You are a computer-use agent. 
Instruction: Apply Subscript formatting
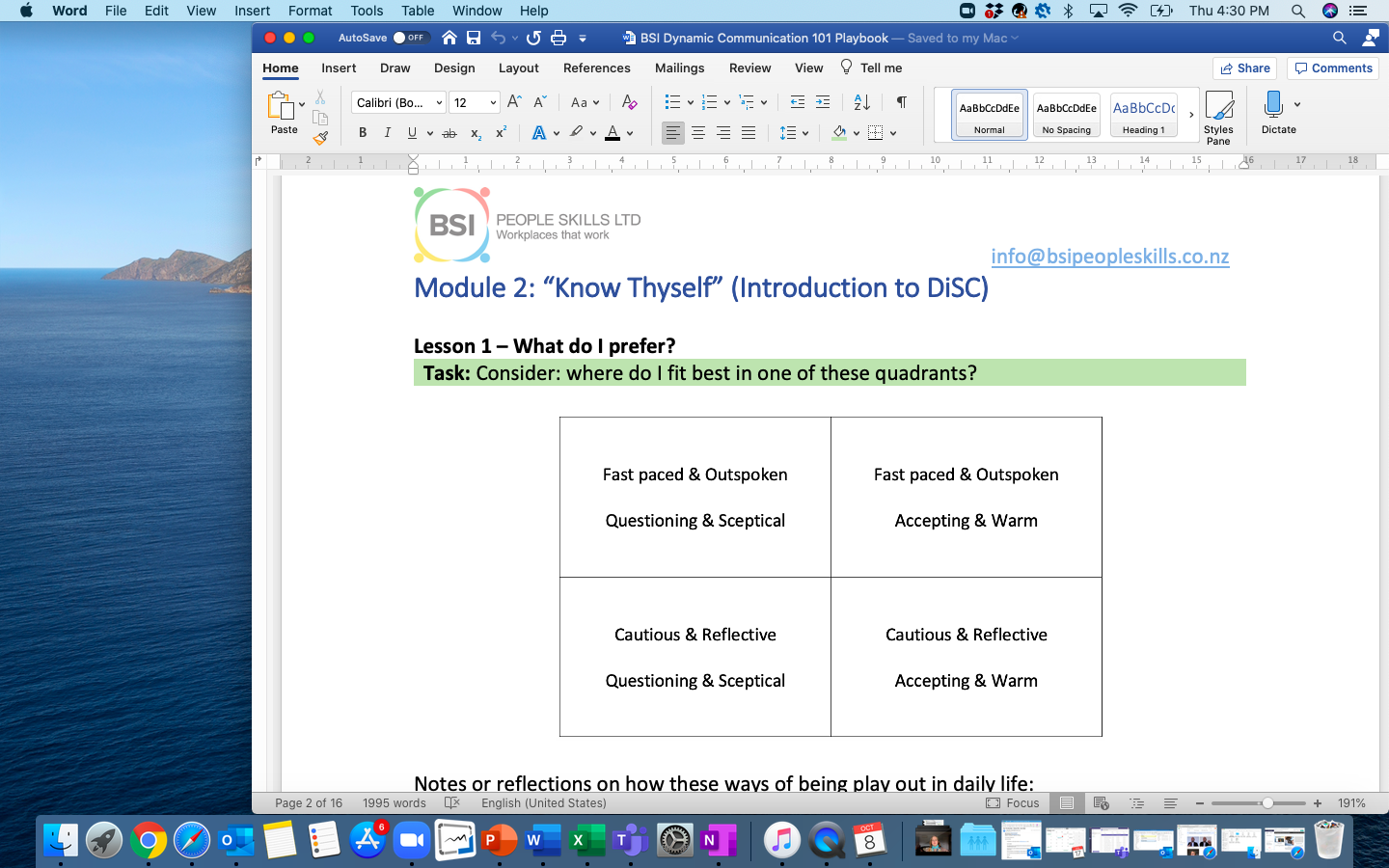click(476, 133)
